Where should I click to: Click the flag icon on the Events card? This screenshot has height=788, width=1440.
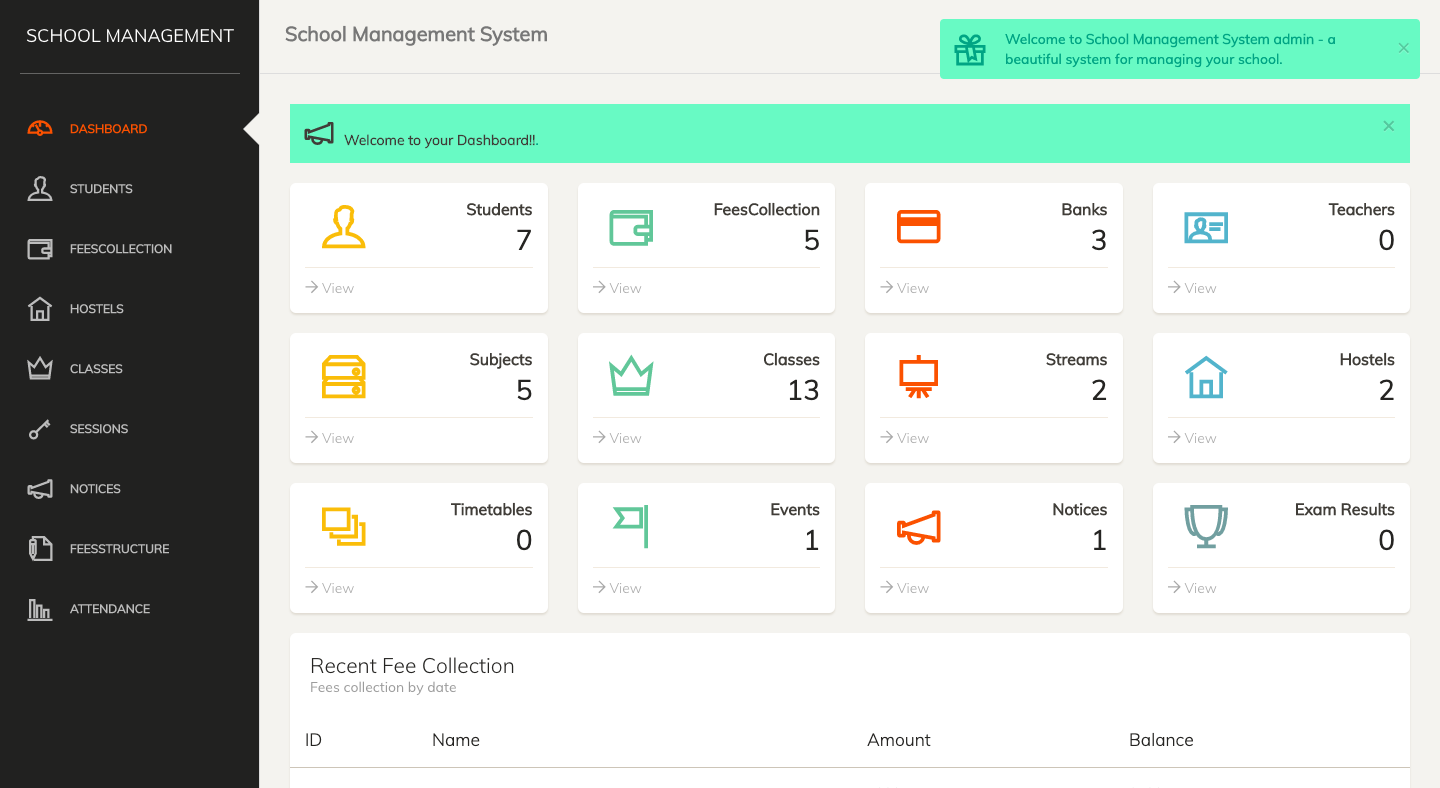tap(631, 527)
